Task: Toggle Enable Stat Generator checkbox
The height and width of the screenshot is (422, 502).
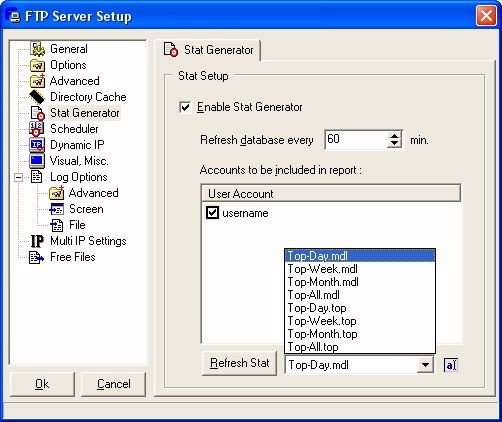Action: [x=185, y=107]
